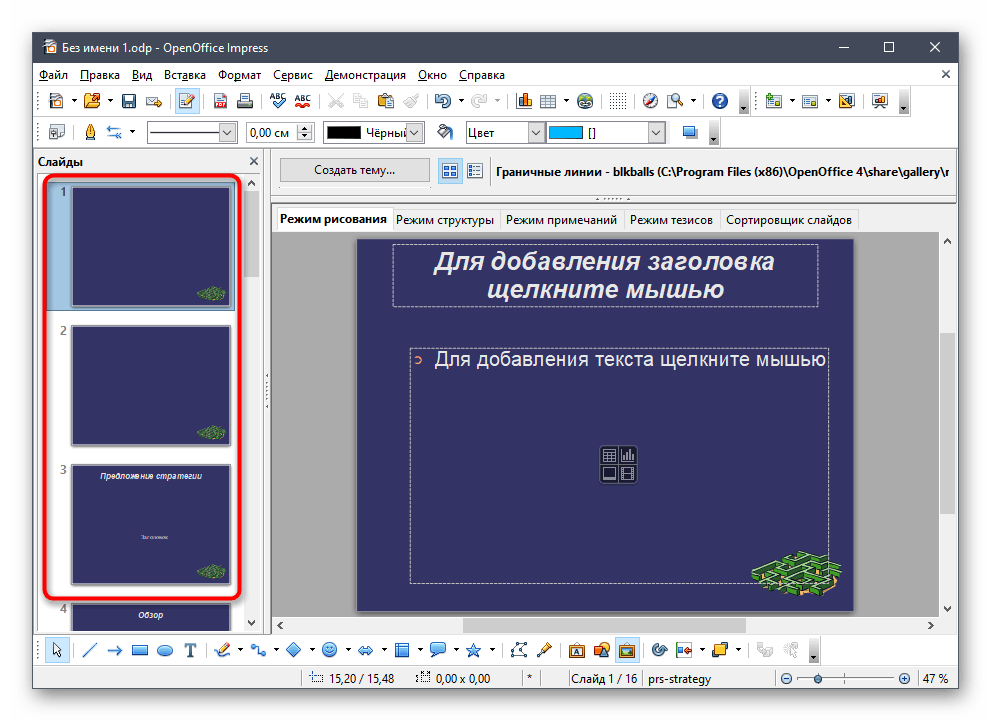This screenshot has width=991, height=721.
Task: Toggle Glue Points tool
Action: [544, 650]
